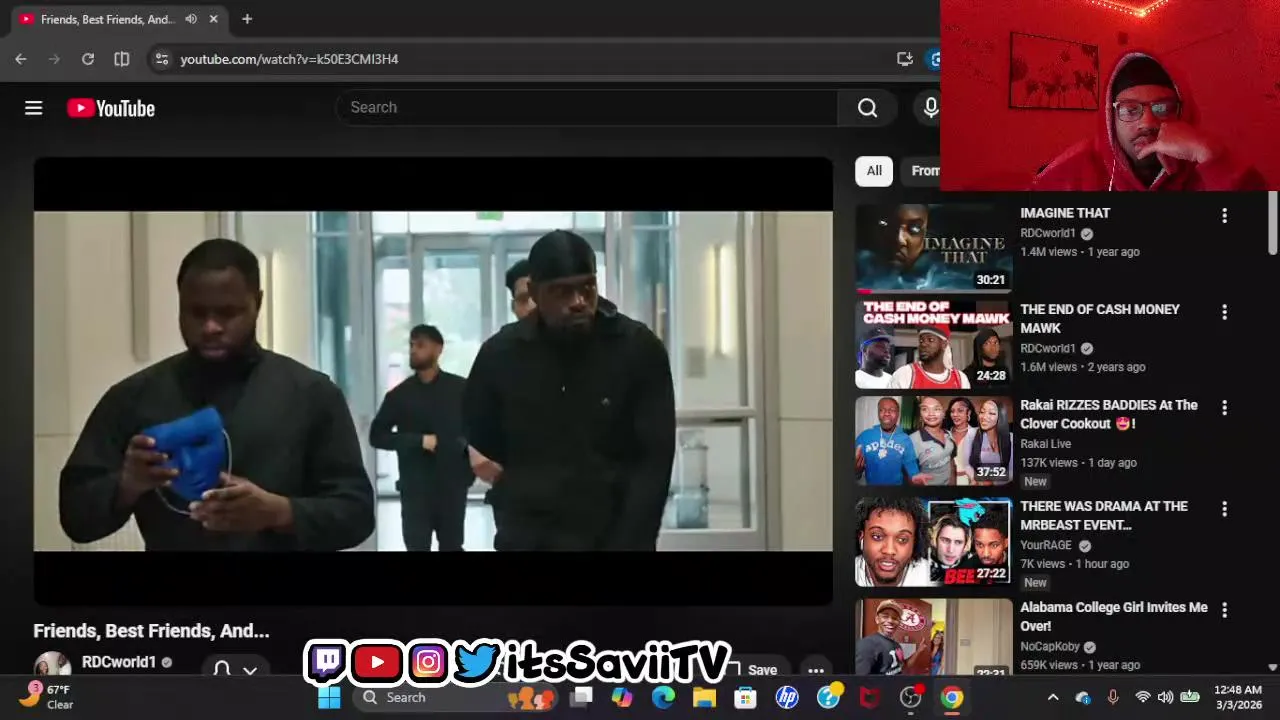Select the 'All' filter chip
The width and height of the screenshot is (1280, 720).
coord(874,171)
